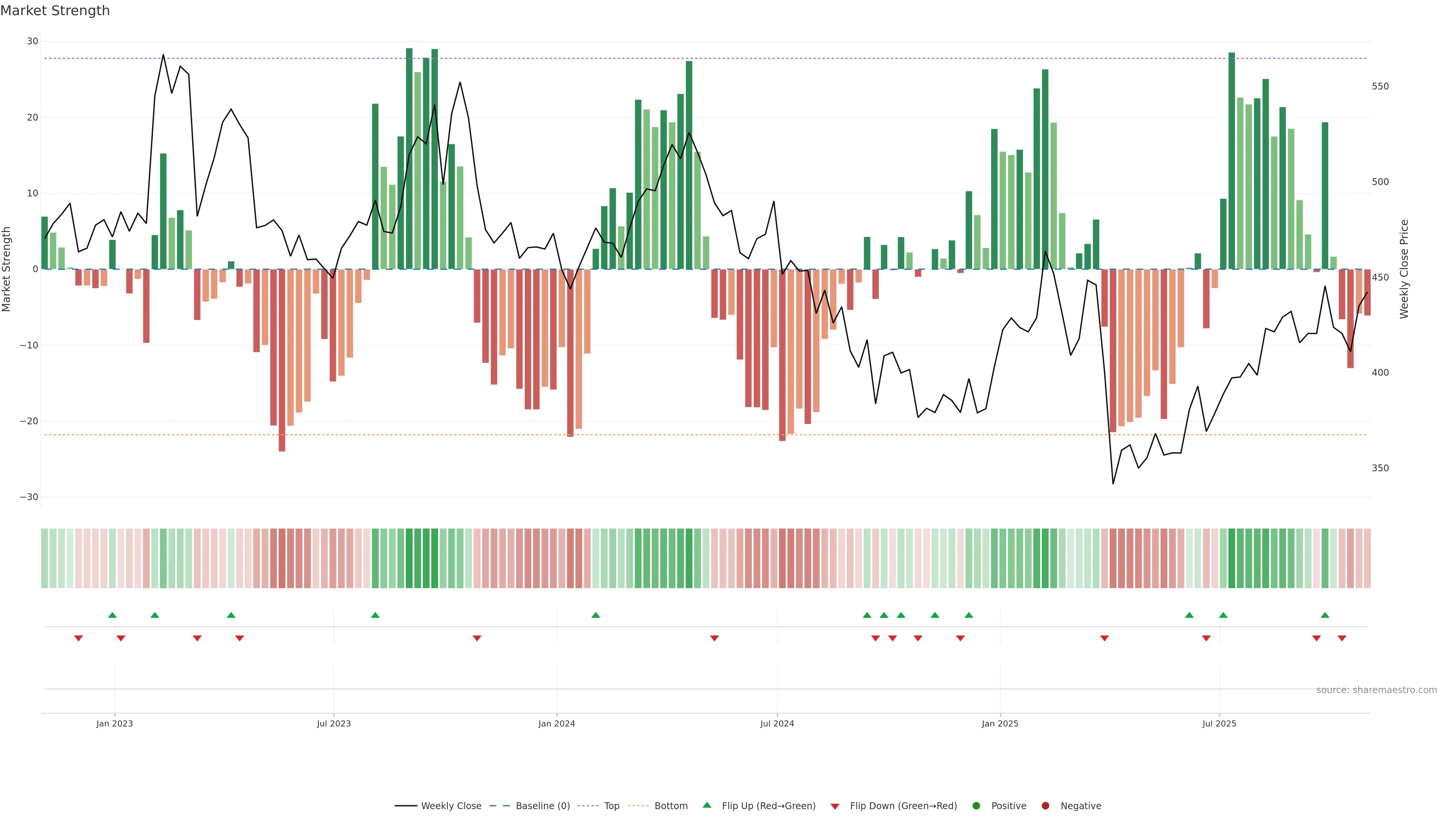Click the first green cell in the heatmap strip
The image size is (1456, 819).
44,558
